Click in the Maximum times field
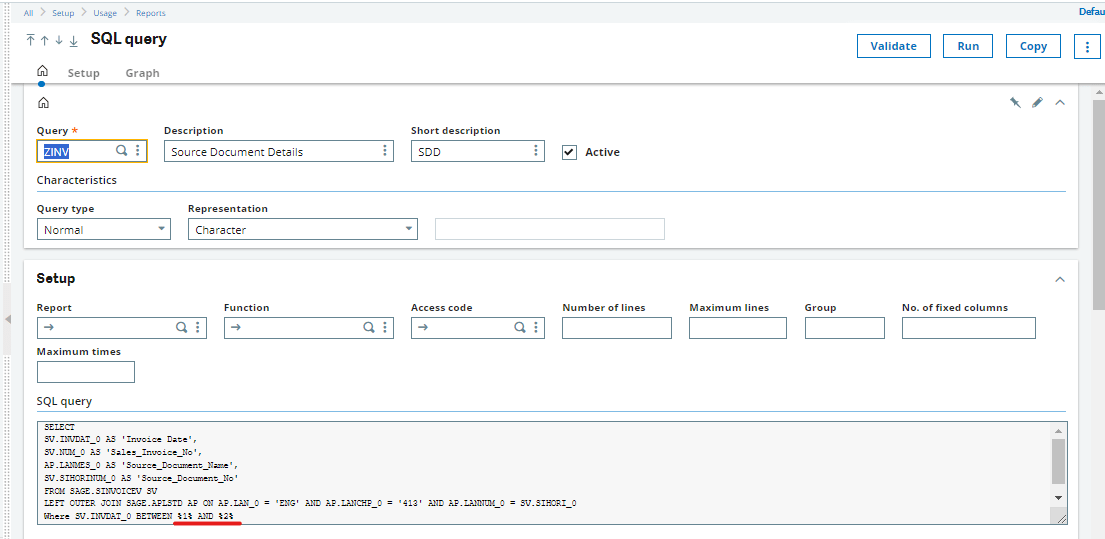The image size is (1105, 539). pos(85,371)
